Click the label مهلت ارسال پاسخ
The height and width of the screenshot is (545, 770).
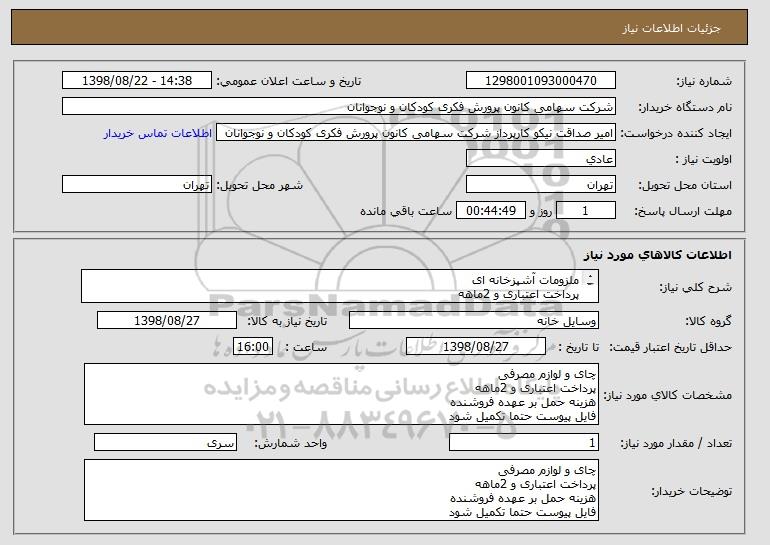683,211
